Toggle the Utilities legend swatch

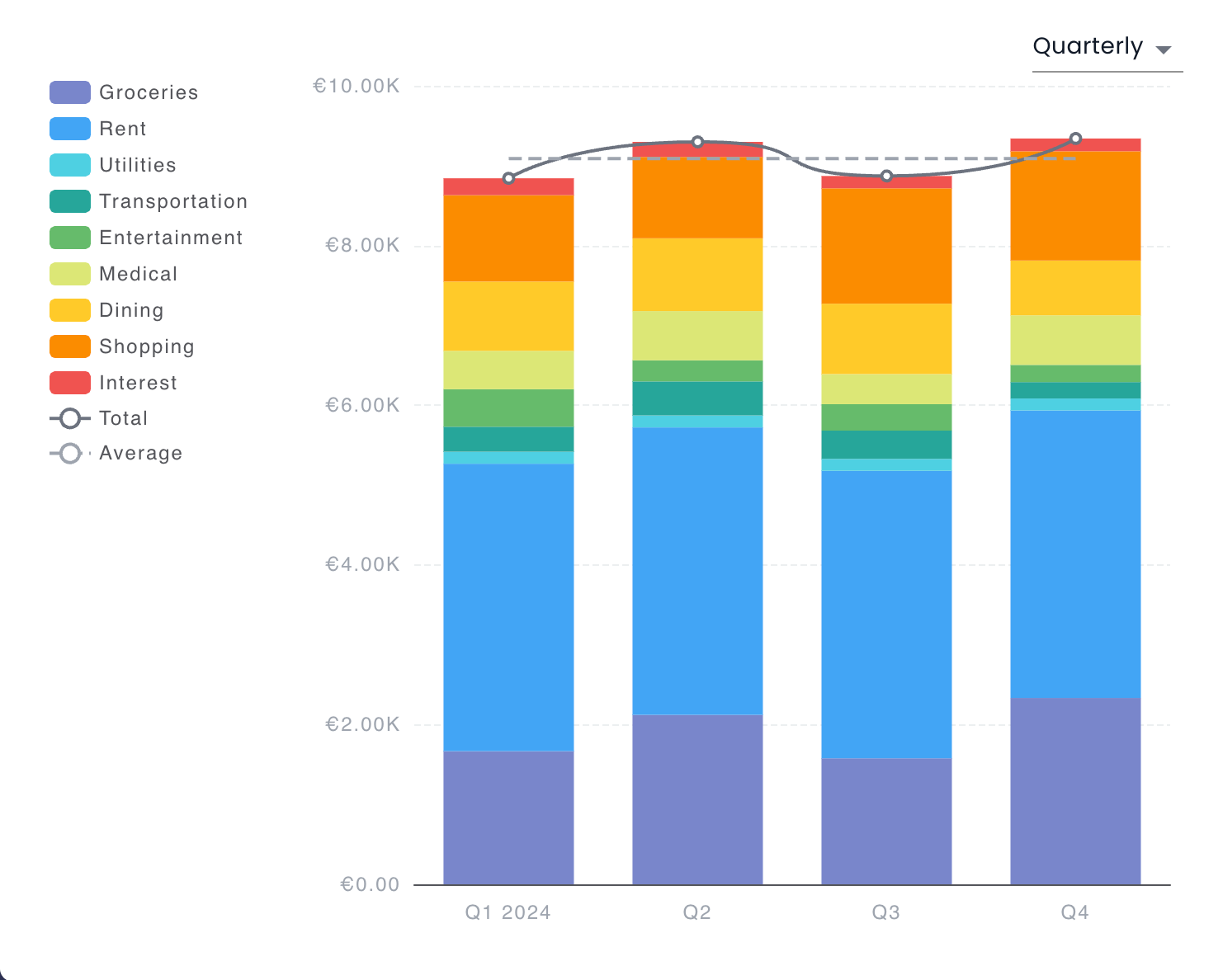(x=70, y=165)
